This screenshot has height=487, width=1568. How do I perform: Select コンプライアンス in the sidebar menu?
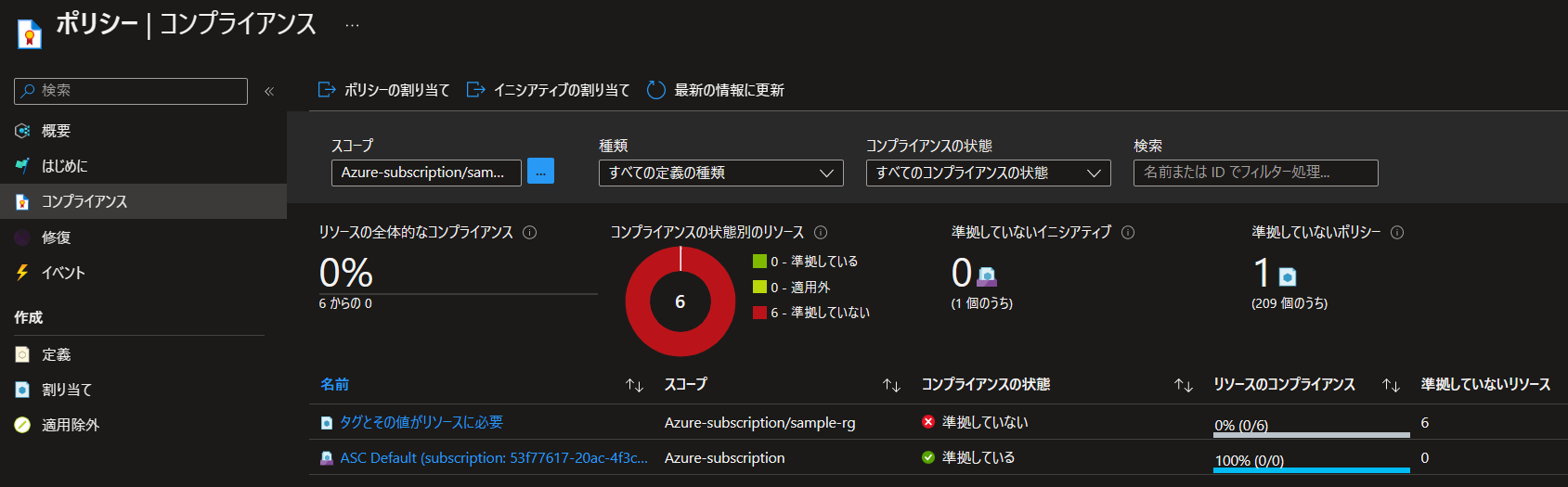(x=143, y=201)
